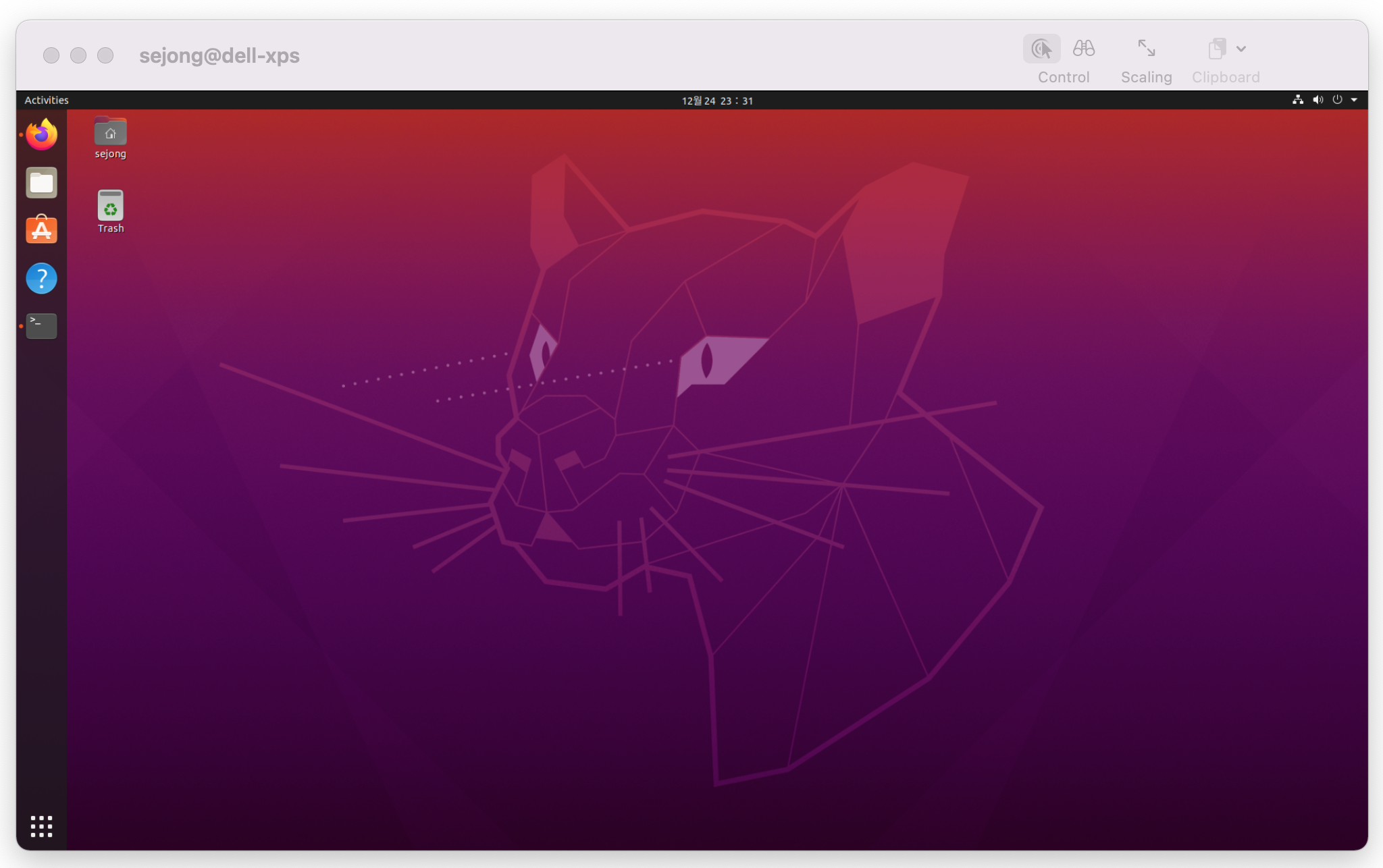This screenshot has width=1383, height=868.
Task: Minimize the screen sharing window
Action: pos(78,55)
